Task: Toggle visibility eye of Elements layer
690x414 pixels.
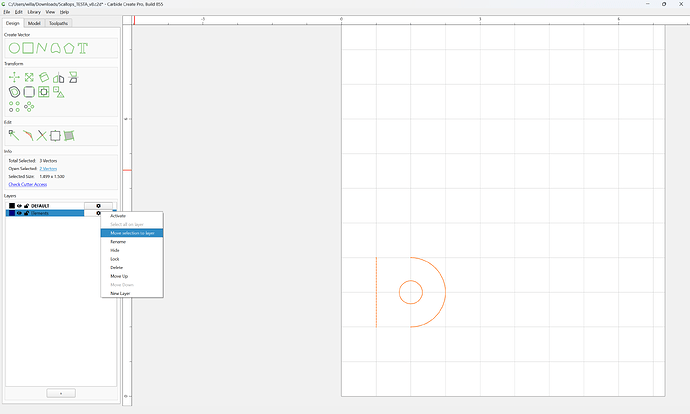Action: click(19, 213)
